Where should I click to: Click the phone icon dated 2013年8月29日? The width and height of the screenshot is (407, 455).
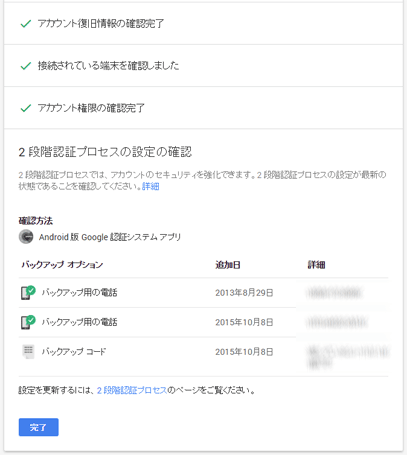pyautogui.click(x=28, y=293)
